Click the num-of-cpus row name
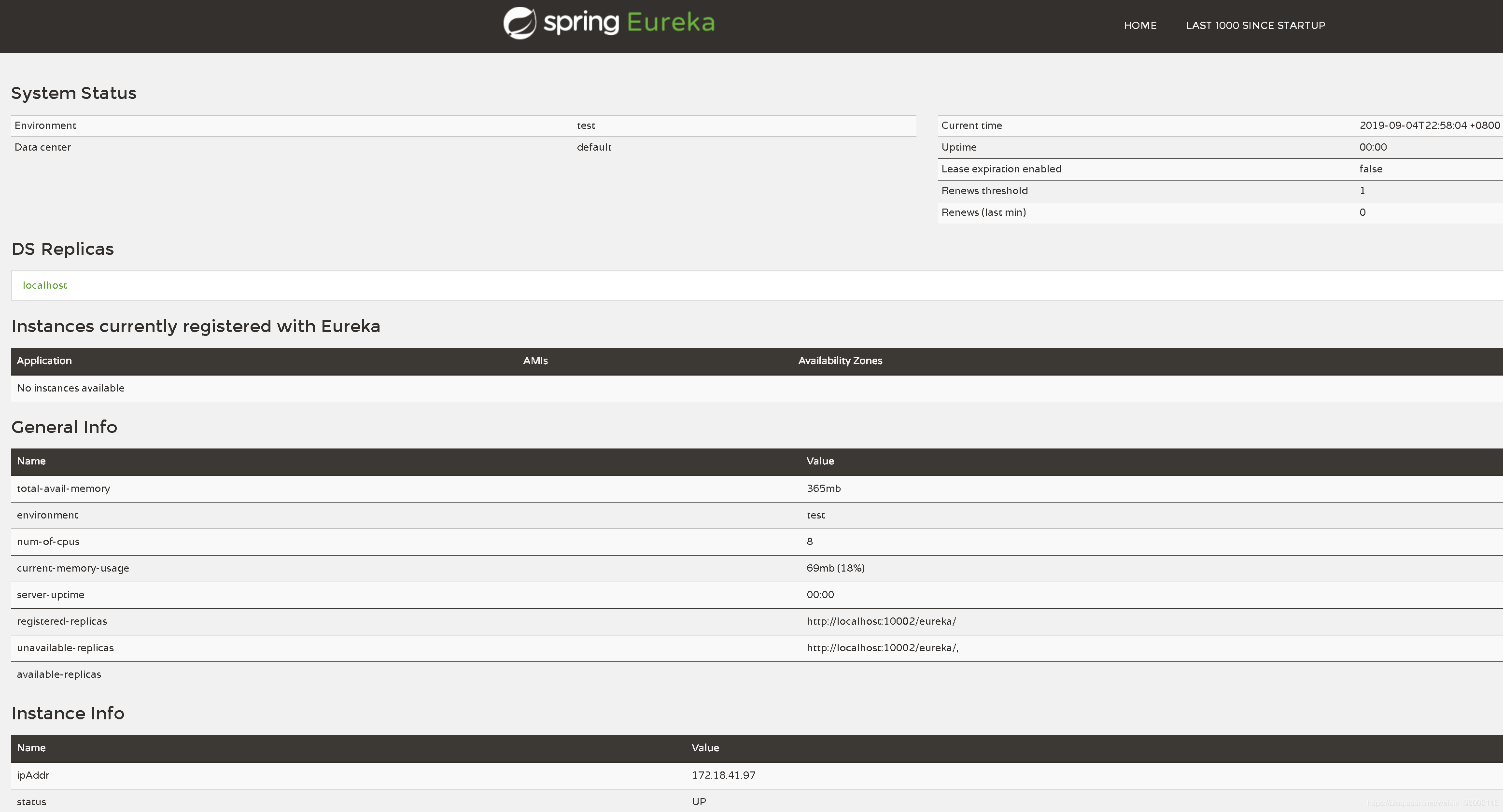This screenshot has height=812, width=1503. click(48, 542)
